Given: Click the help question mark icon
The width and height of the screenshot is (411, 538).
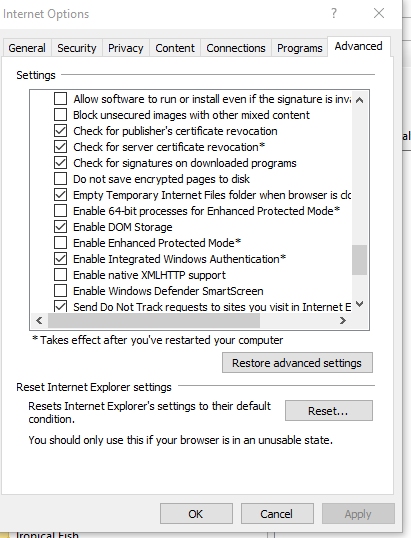Looking at the screenshot, I should click(x=334, y=13).
